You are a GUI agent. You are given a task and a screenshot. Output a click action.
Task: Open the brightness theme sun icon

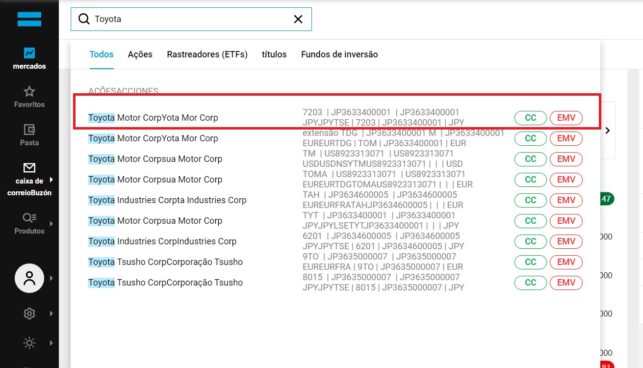click(x=29, y=343)
